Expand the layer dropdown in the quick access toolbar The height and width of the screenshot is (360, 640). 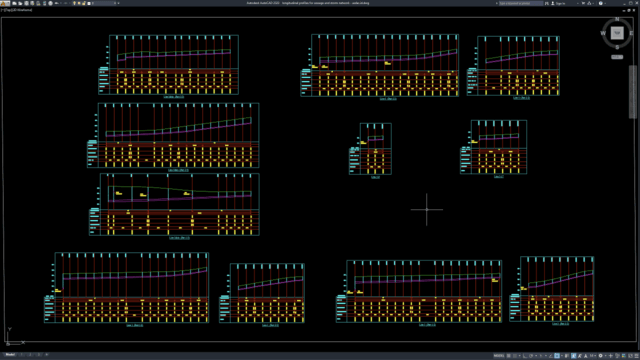tap(115, 3)
